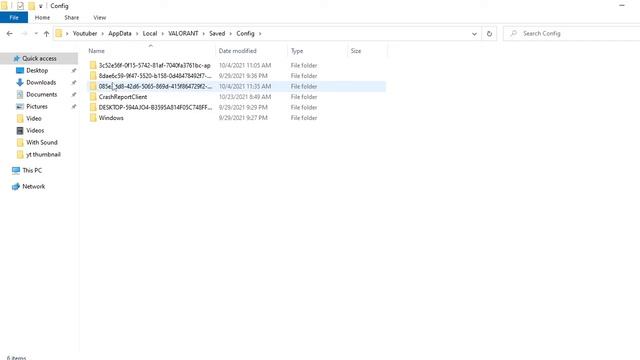640x360 pixels.
Task: Click the folder icon beside CrashReportClient
Action: (x=93, y=97)
